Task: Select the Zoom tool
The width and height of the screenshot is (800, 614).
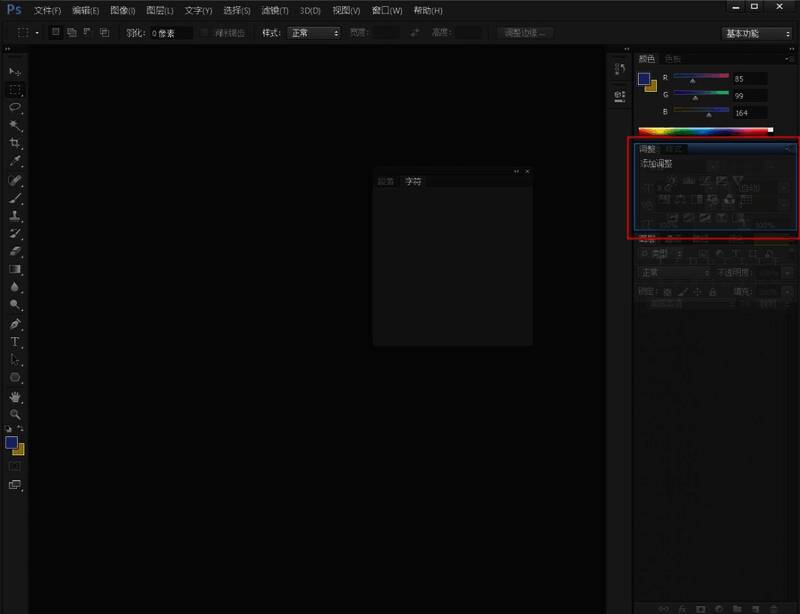Action: (x=15, y=414)
